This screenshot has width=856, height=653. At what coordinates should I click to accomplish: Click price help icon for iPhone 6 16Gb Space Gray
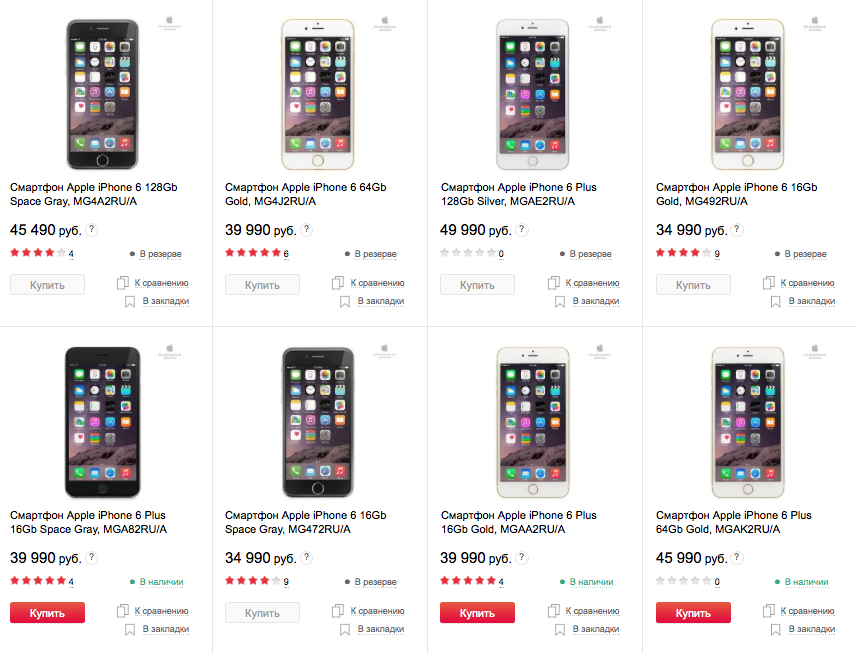tap(307, 558)
